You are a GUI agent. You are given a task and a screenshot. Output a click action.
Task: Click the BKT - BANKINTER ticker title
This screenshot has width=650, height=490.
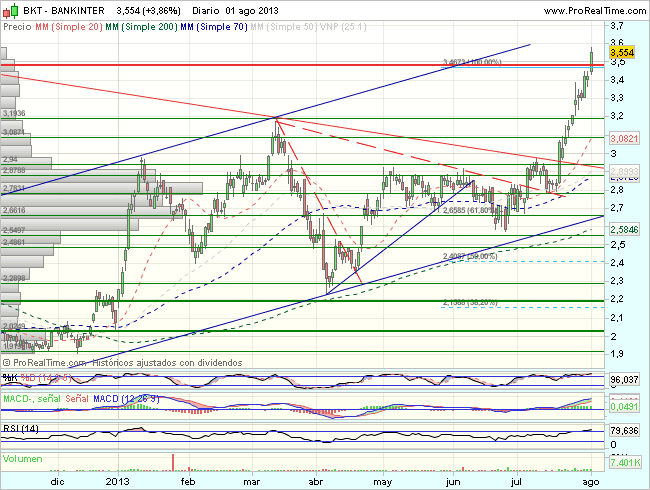[x=63, y=10]
